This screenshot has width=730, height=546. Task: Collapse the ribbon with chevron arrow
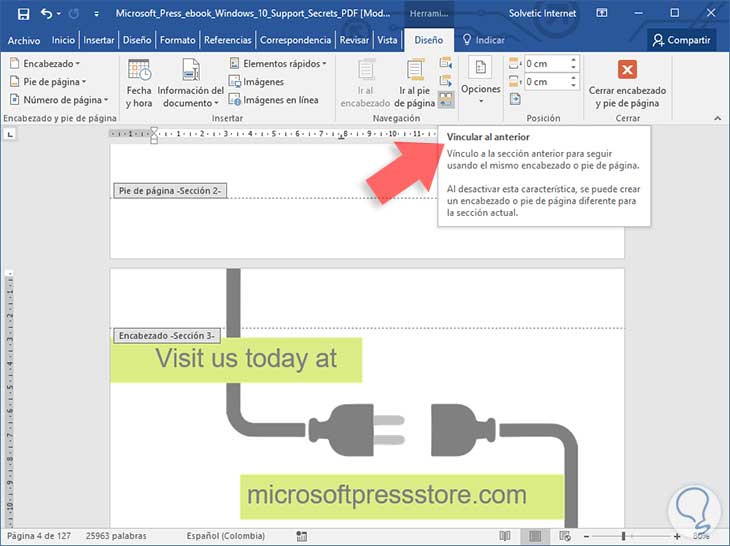(717, 119)
